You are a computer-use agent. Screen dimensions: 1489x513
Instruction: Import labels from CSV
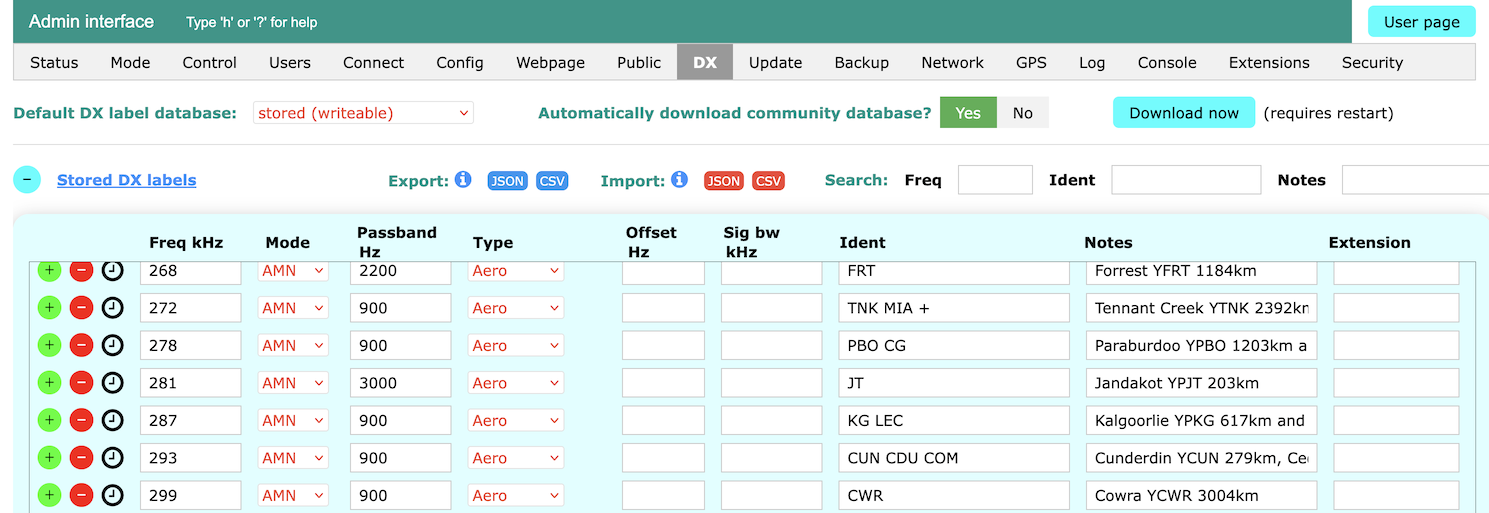click(768, 181)
